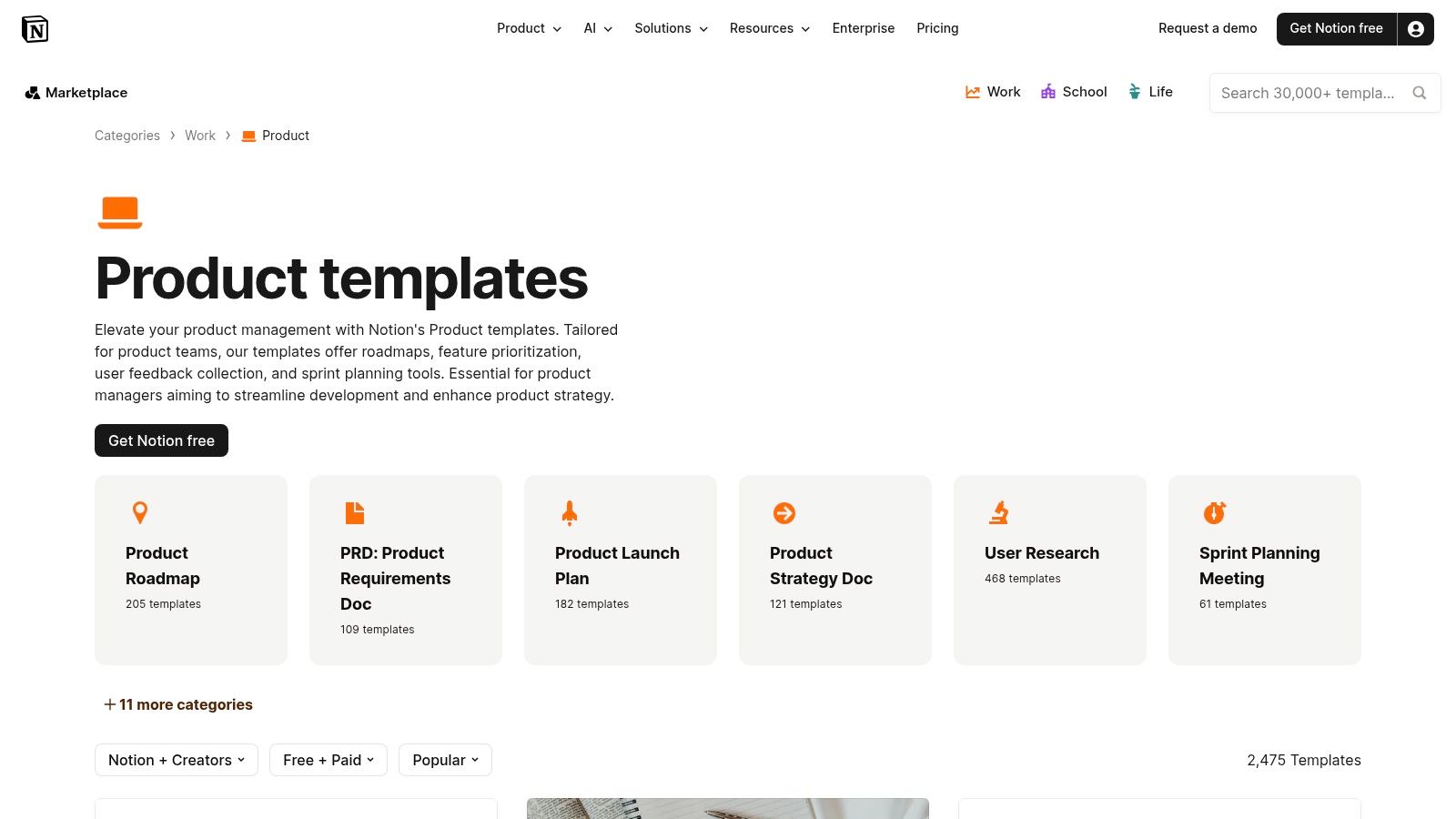Select the School category tab
This screenshot has height=819, width=1456.
tap(1074, 92)
